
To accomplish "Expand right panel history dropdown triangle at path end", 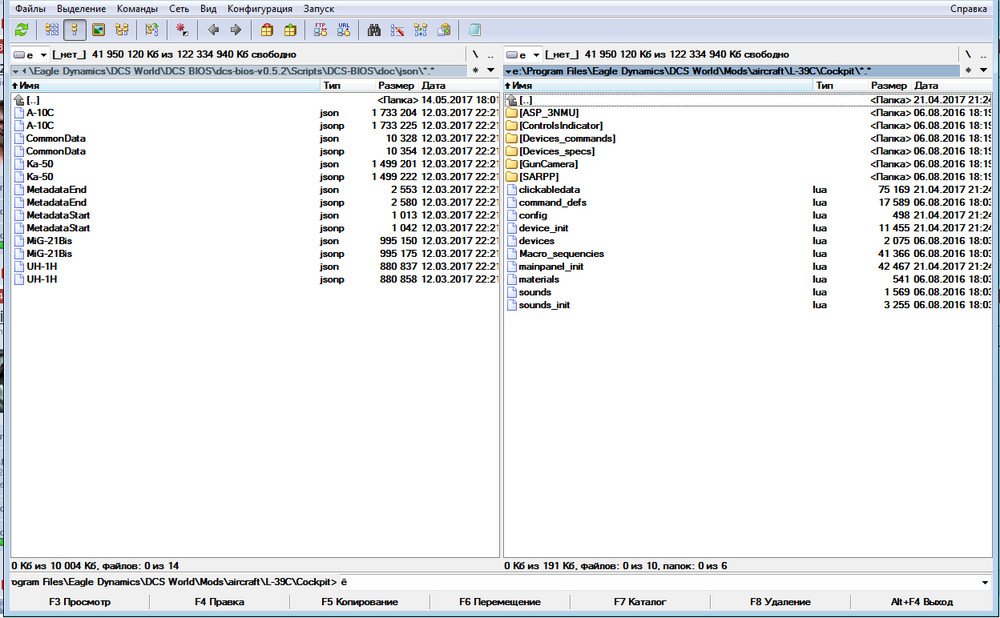I will click(x=983, y=70).
